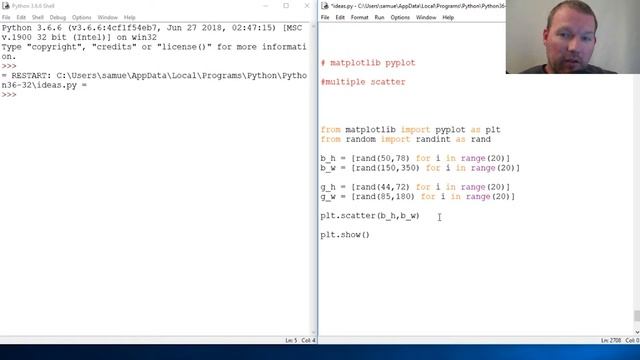Open Run menu in ideas.py editor
The image size is (640, 360).
point(379,18)
